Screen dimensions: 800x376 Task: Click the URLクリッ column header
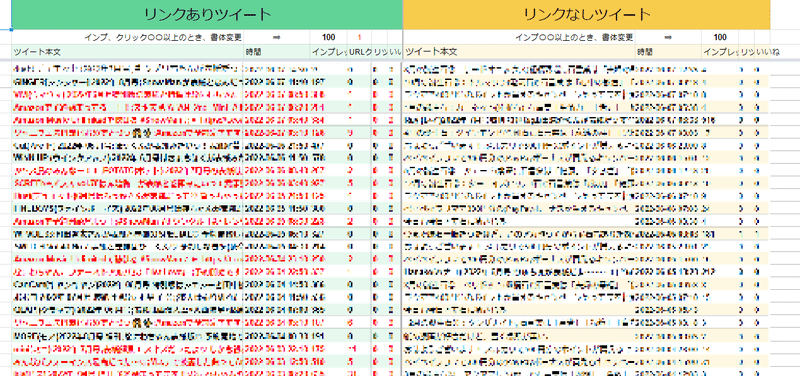point(360,52)
